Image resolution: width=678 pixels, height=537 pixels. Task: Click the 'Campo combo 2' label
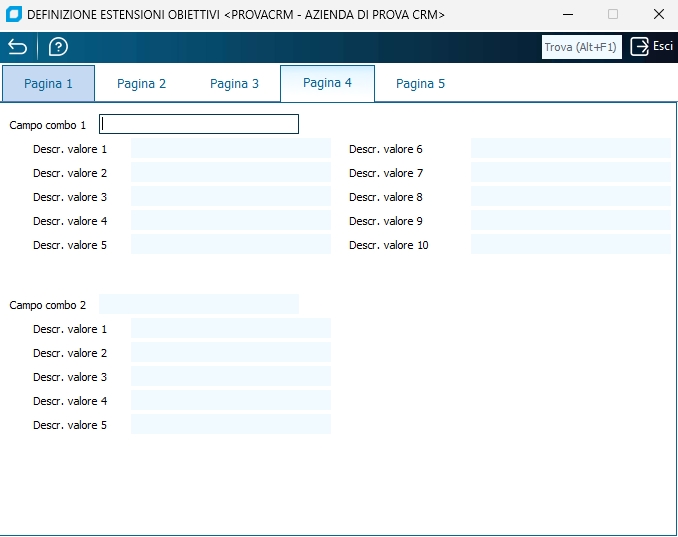click(48, 305)
